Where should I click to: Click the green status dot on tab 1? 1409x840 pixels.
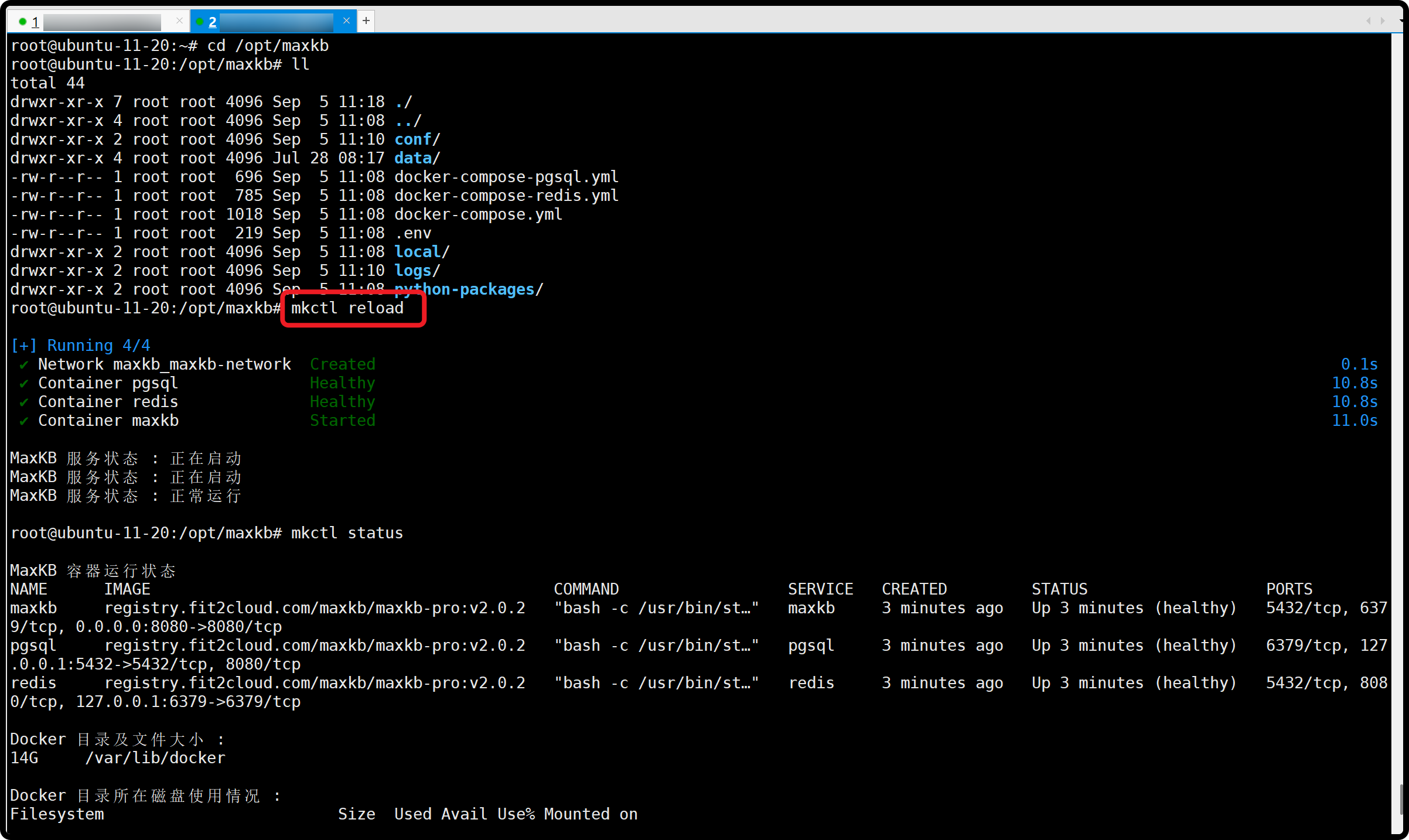(22, 22)
